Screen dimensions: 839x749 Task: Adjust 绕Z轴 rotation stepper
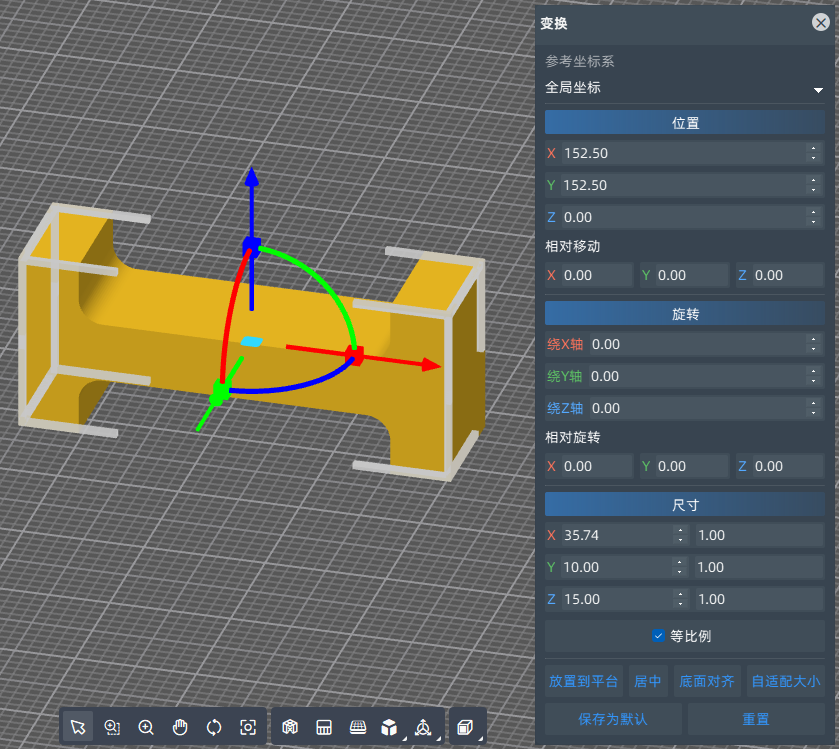[x=814, y=409]
